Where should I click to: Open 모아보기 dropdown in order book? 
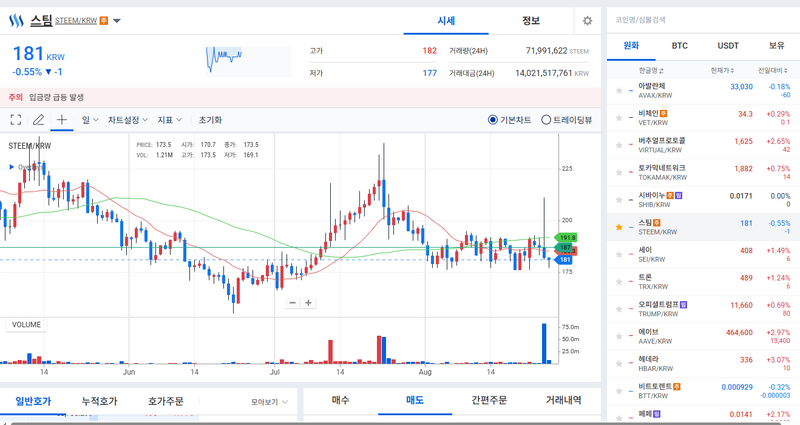[269, 402]
